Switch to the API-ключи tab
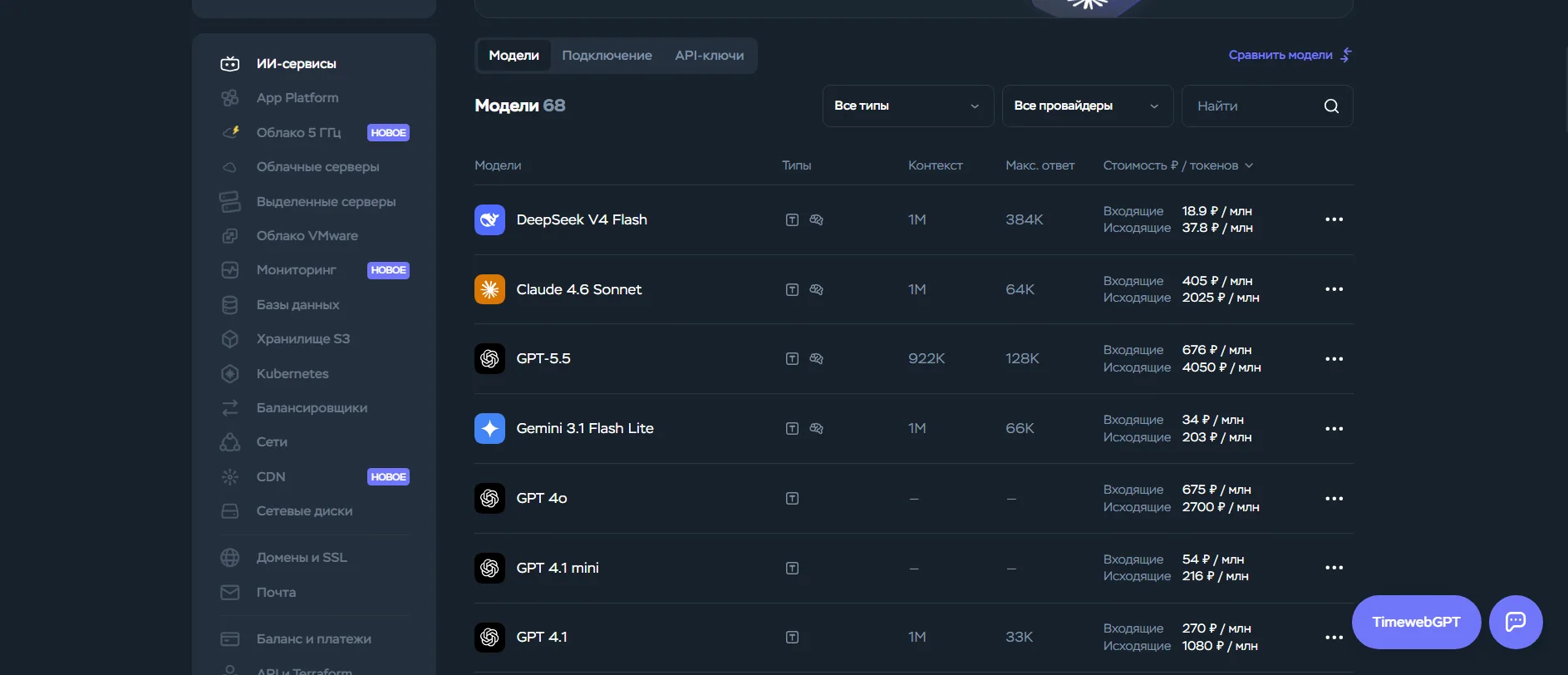 coord(709,56)
